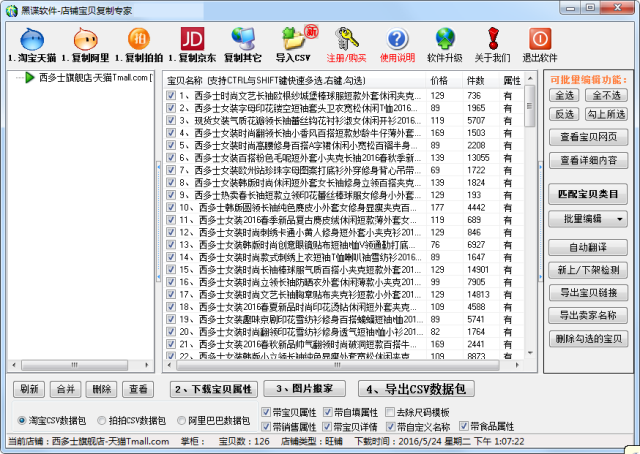Sort by the 价格 column header

pyautogui.click(x=444, y=81)
